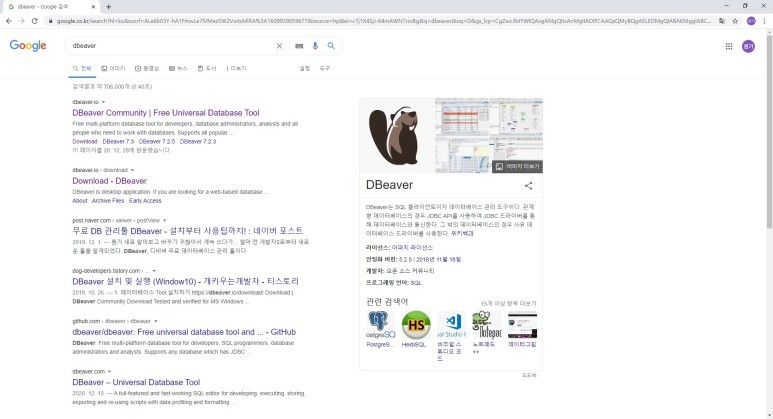Click the Google logo
Screen dimensions: 773x419
tap(28, 45)
